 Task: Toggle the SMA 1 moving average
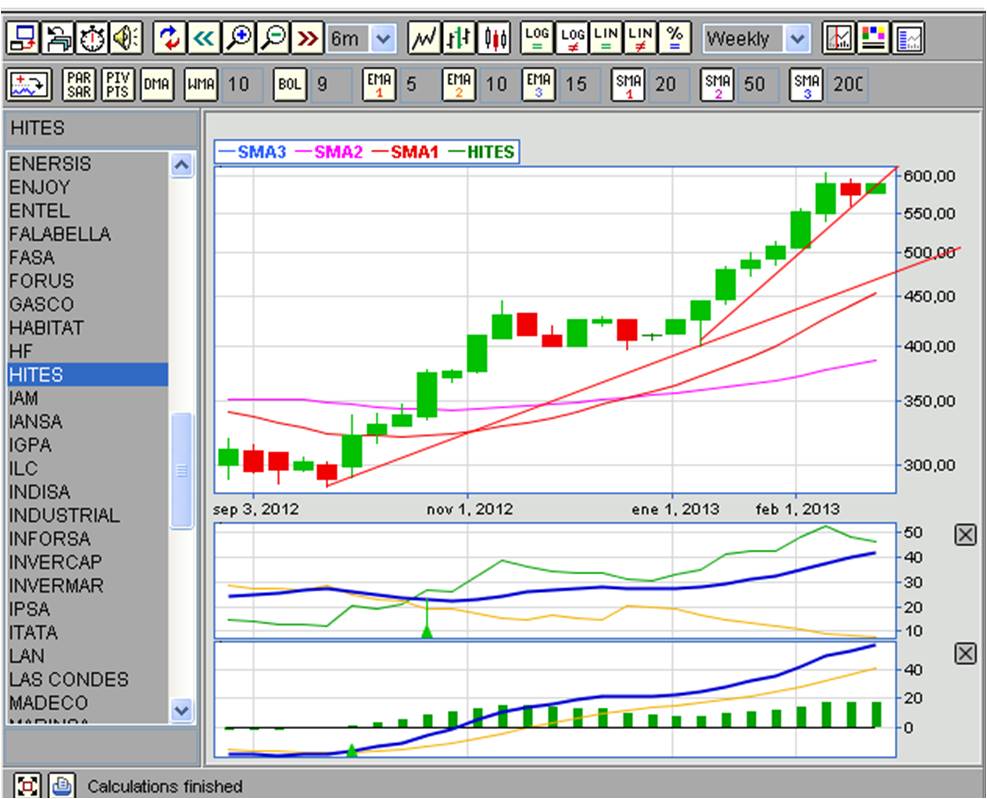[629, 85]
